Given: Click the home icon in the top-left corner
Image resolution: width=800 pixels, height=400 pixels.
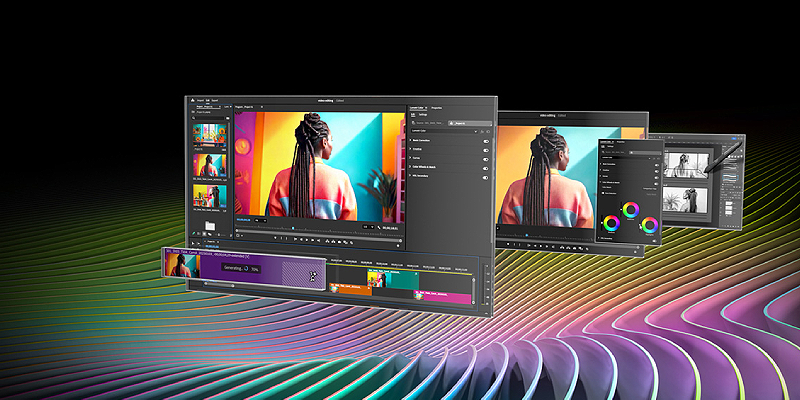Looking at the screenshot, I should [x=191, y=100].
